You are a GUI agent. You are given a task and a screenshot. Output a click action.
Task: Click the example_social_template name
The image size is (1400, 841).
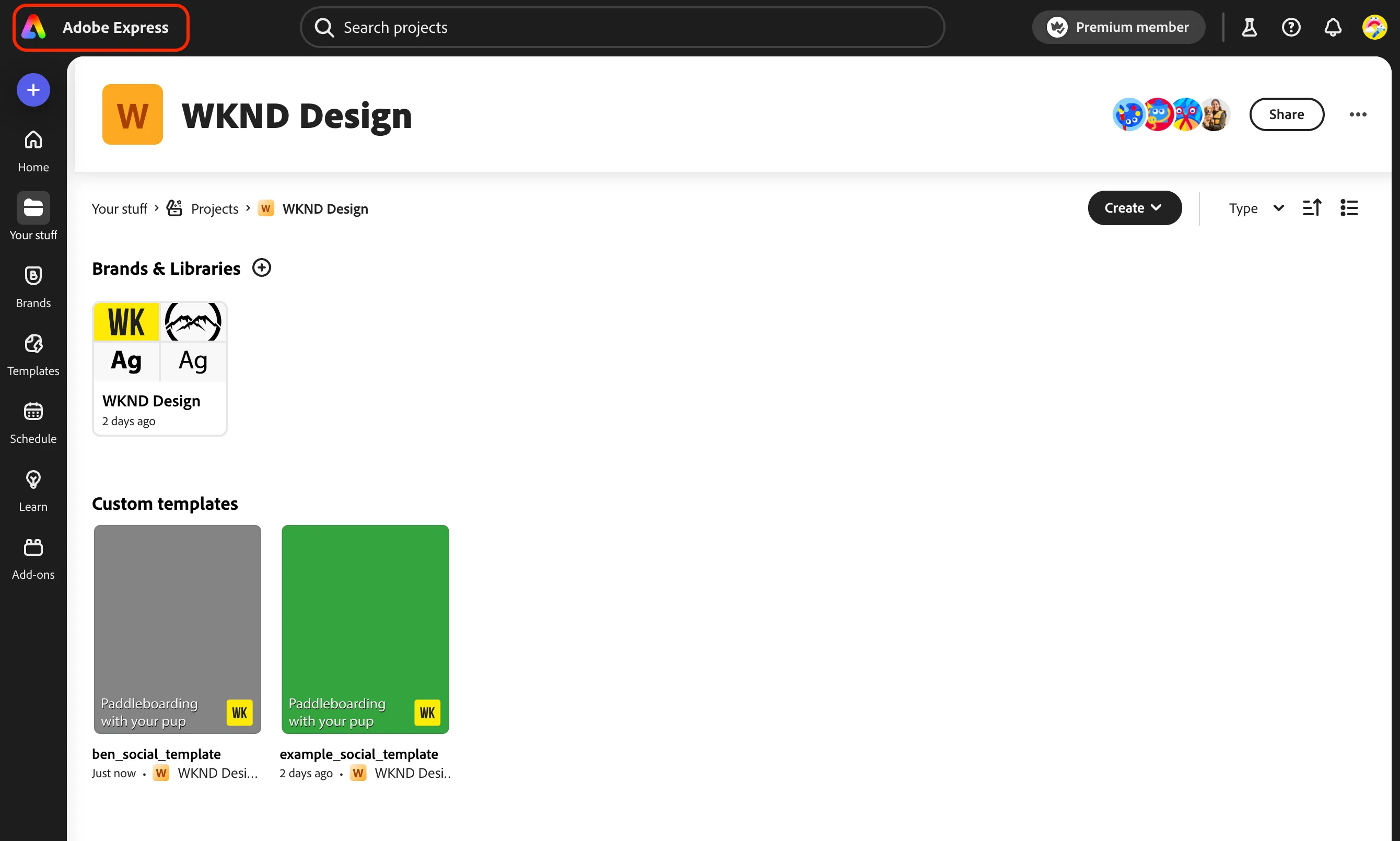pos(359,754)
